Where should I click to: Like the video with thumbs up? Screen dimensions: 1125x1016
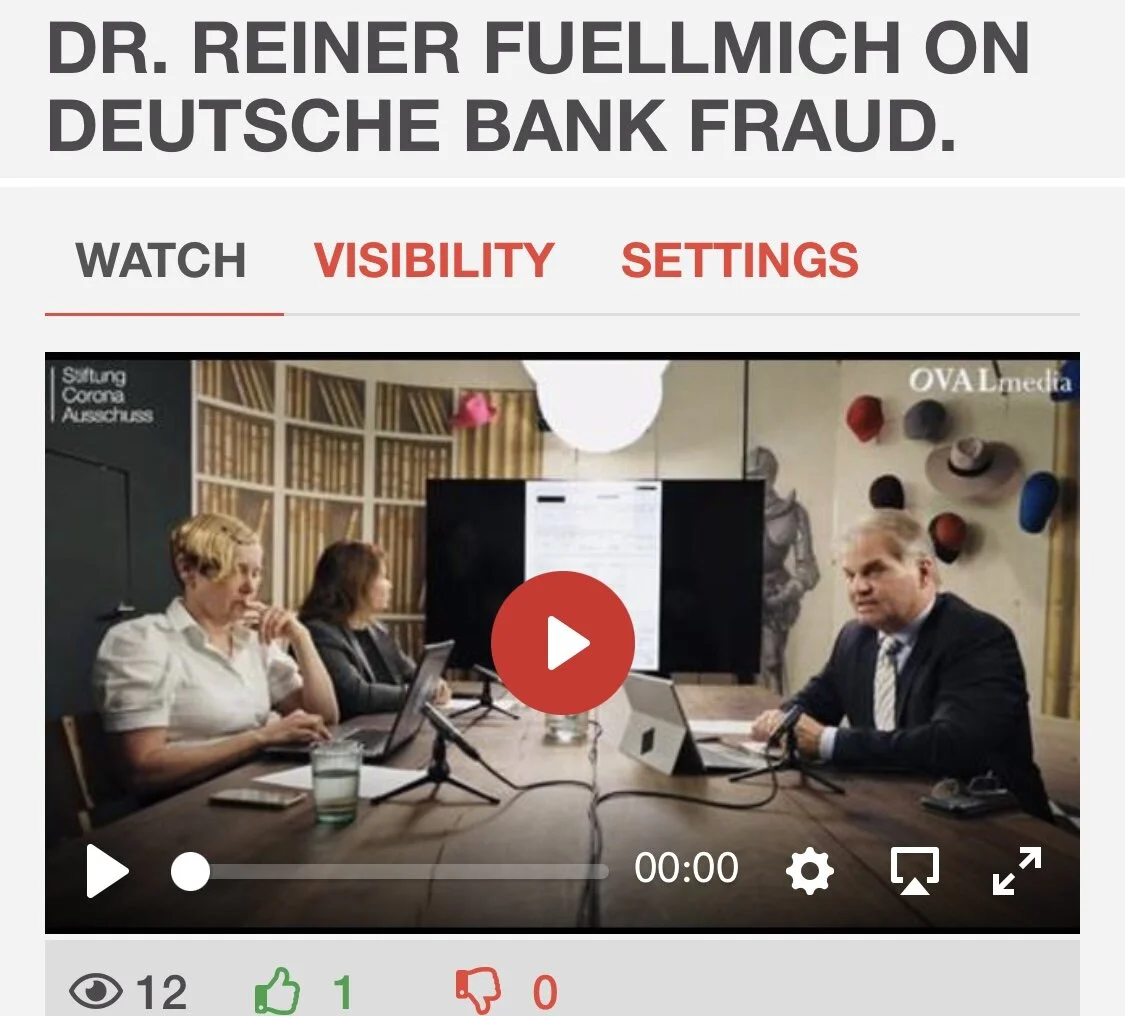(278, 991)
